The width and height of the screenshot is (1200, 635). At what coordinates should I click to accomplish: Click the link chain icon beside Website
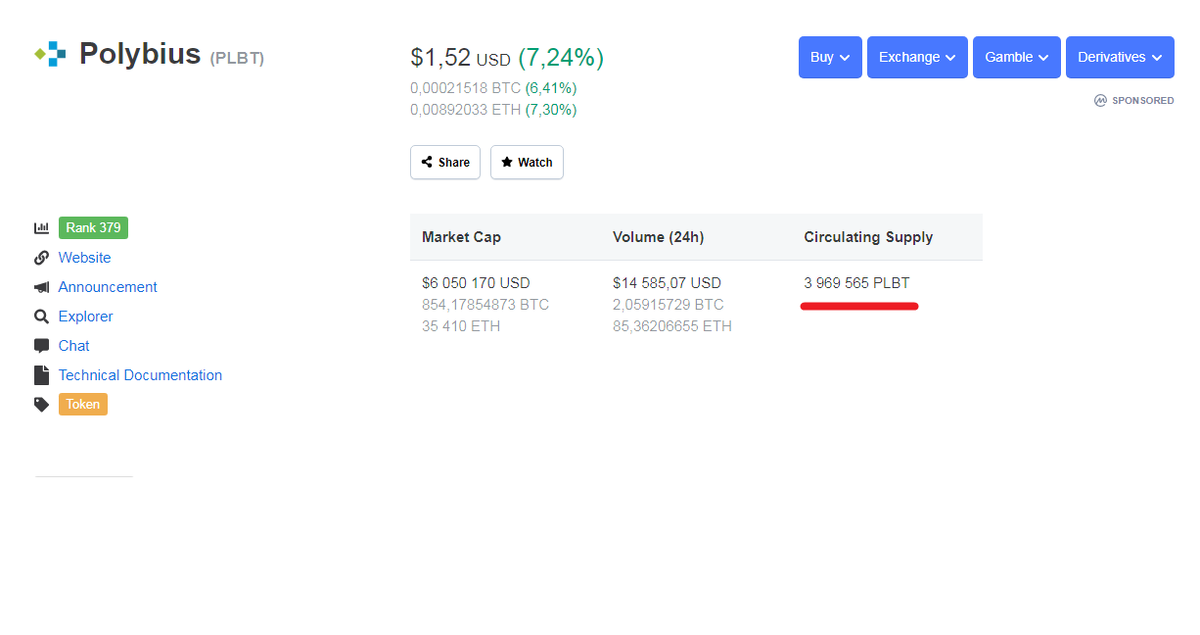(41, 258)
